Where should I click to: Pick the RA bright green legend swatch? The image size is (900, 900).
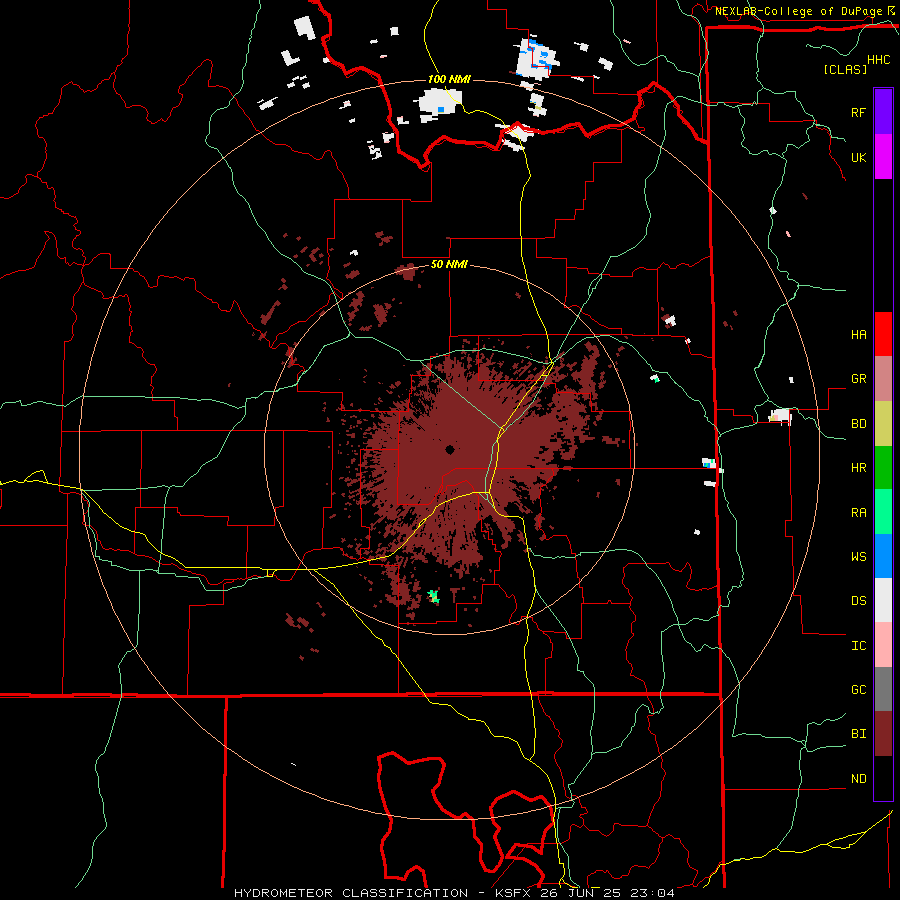pos(883,512)
